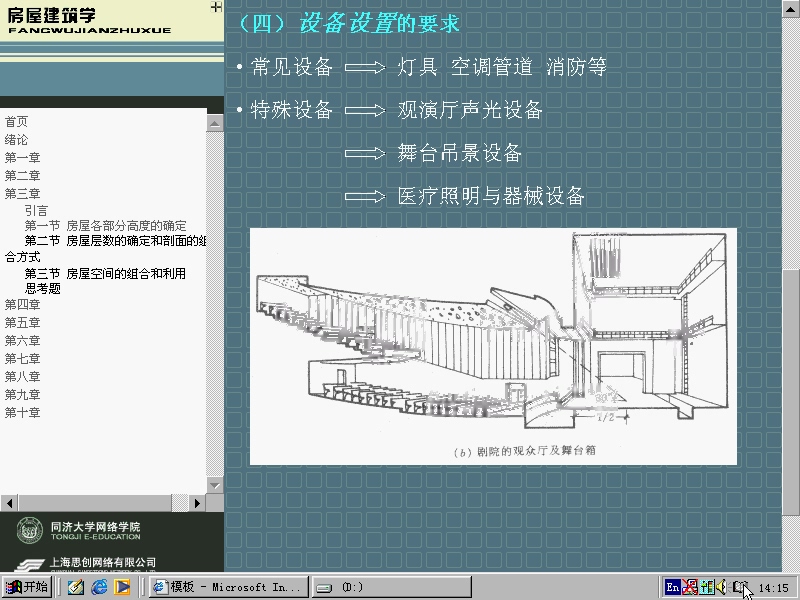Open 思考题 under chapter three

(x=43, y=289)
